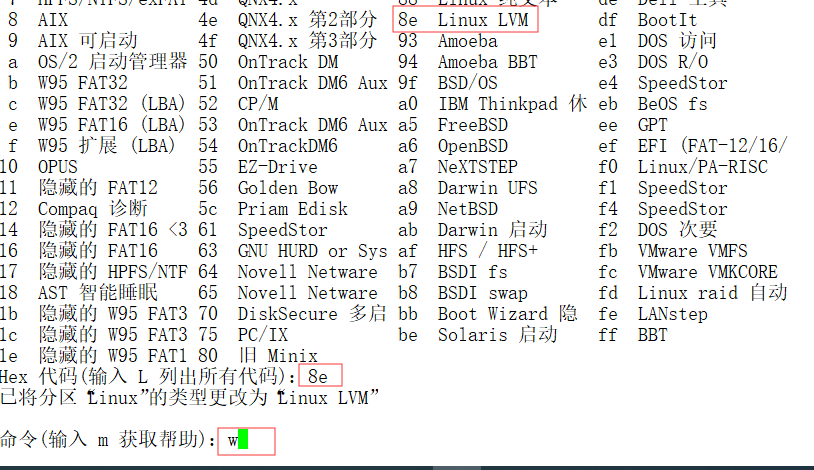Screen dimensions: 814x470
Task: Click the "隐藏的 FAT12" entry
Action: 98,188
